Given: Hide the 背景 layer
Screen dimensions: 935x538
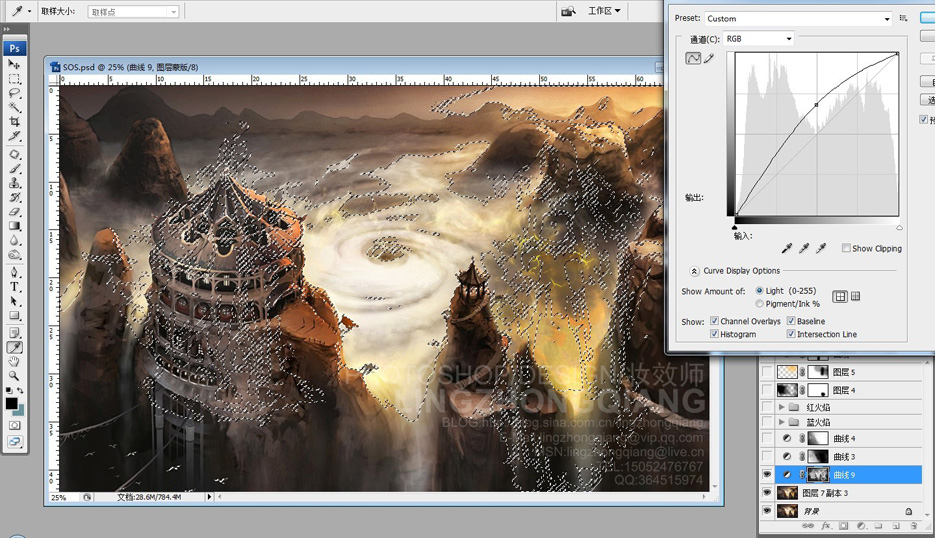Looking at the screenshot, I should [x=767, y=511].
